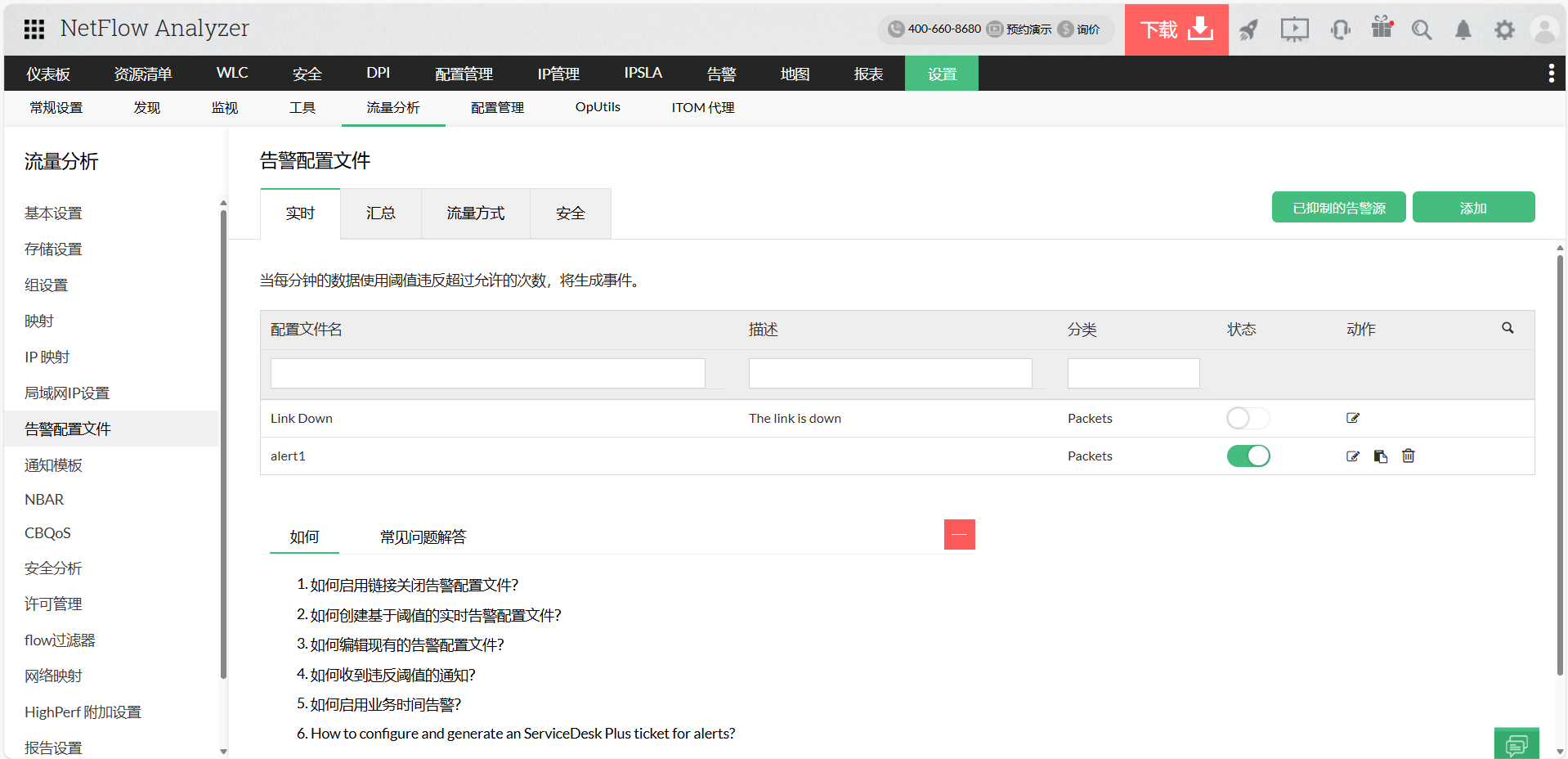Click the 询价 price inquiry link

tap(1078, 29)
